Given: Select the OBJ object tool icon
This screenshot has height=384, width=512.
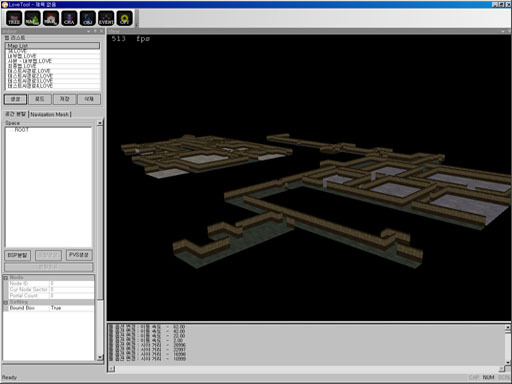Looking at the screenshot, I should 88,18.
